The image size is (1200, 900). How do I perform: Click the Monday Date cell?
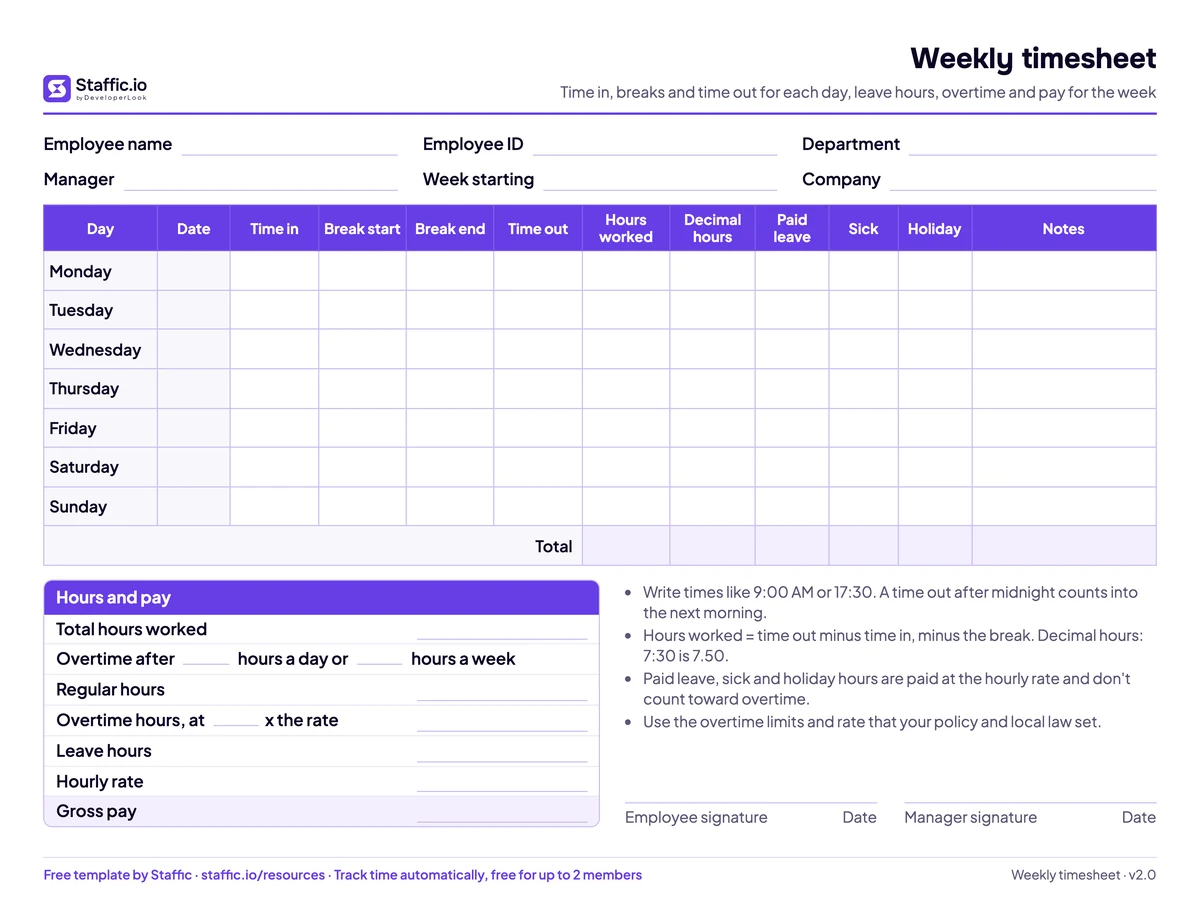coord(193,271)
